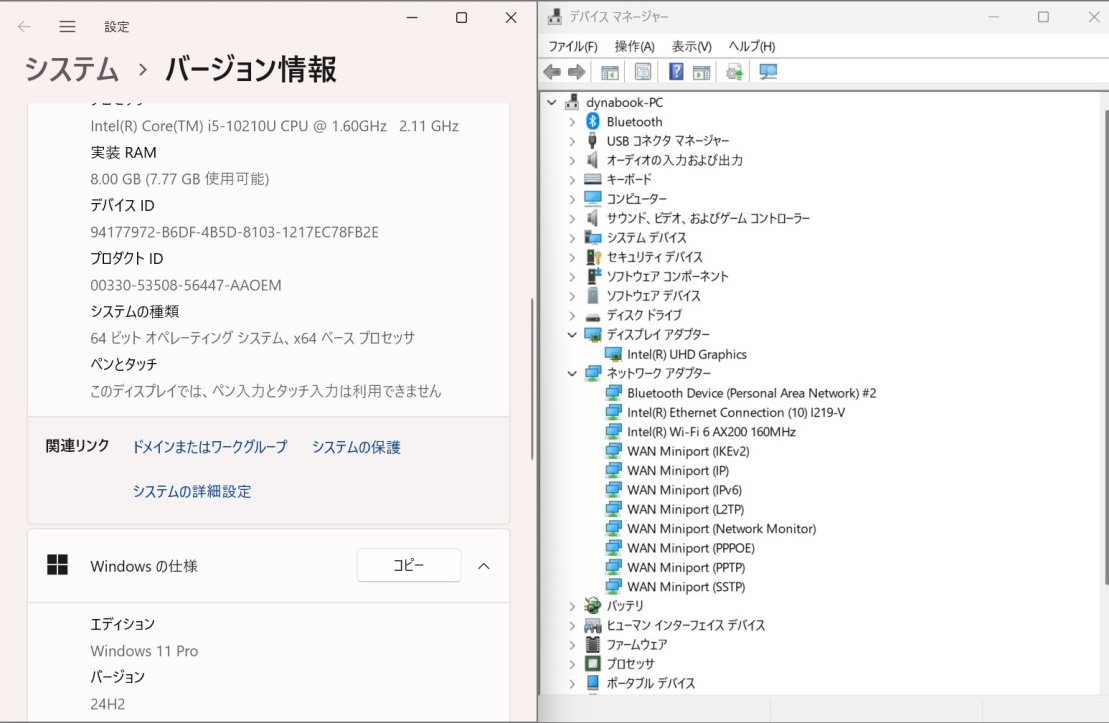
Task: Open the 表示(V) menu
Action: tap(691, 46)
